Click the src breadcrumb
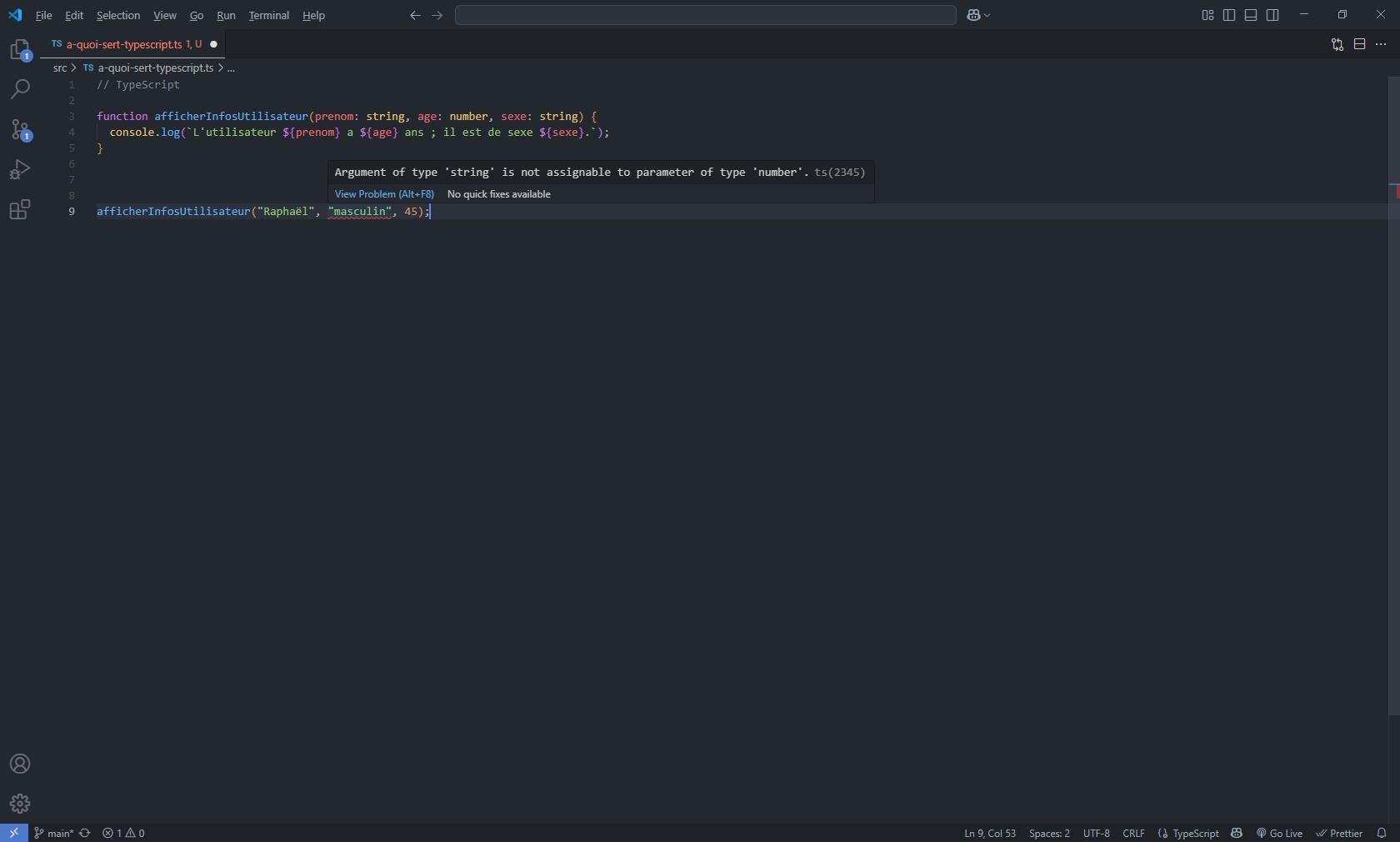Screen dimensions: 1400x842 click(x=60, y=68)
